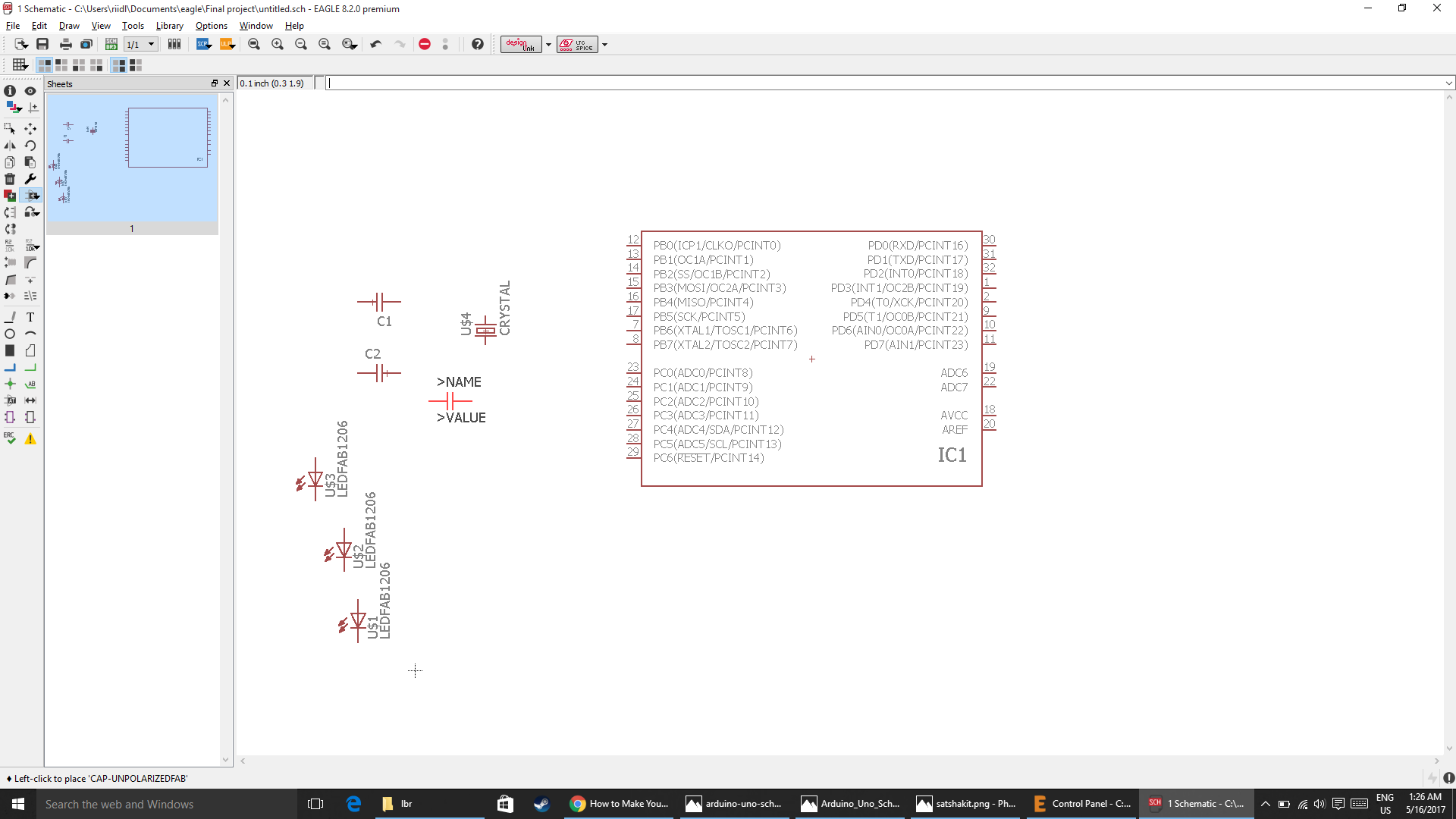Expand the LTC SPICE dropdown arrow

pyautogui.click(x=604, y=44)
